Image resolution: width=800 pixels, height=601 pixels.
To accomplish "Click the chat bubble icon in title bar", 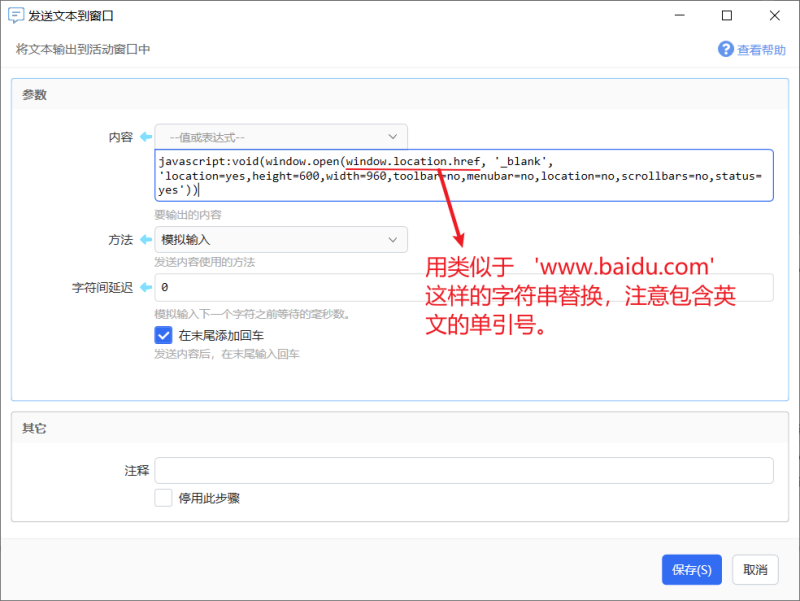I will (x=16, y=15).
